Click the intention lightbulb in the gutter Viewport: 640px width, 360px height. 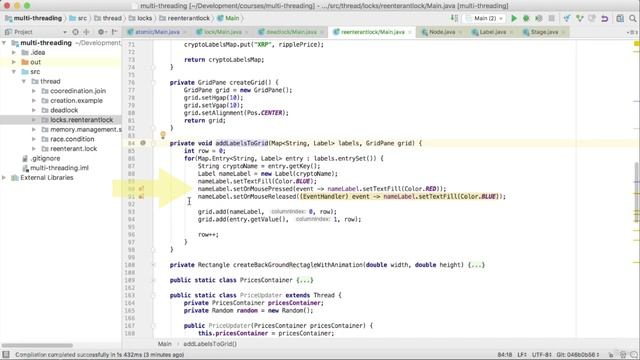(x=162, y=135)
